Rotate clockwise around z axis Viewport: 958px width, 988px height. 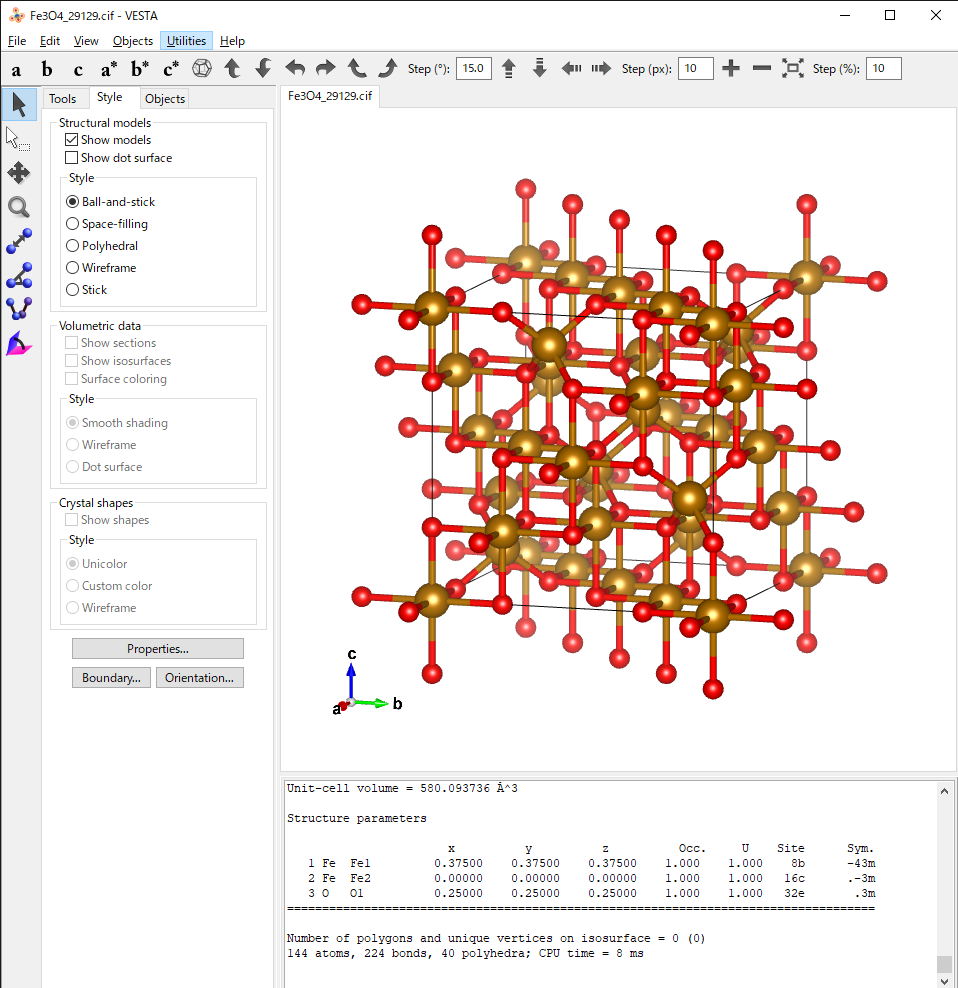[x=388, y=68]
